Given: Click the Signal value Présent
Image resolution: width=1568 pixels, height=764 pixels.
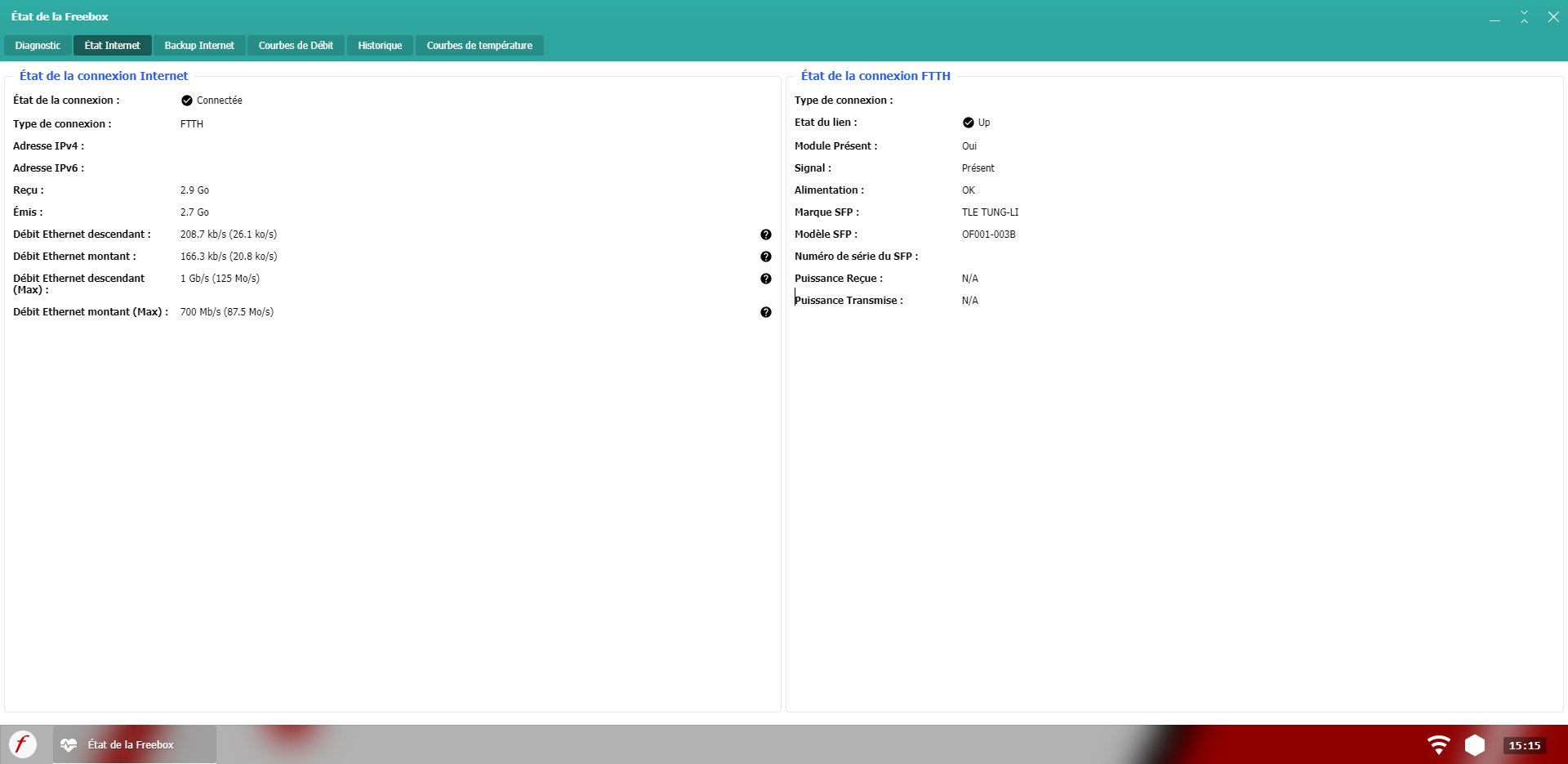Looking at the screenshot, I should tap(978, 168).
